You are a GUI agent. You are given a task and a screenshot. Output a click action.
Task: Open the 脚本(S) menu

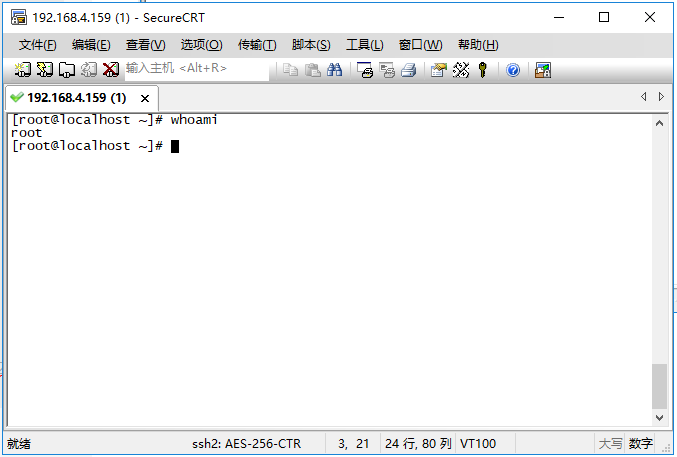pyautogui.click(x=311, y=45)
